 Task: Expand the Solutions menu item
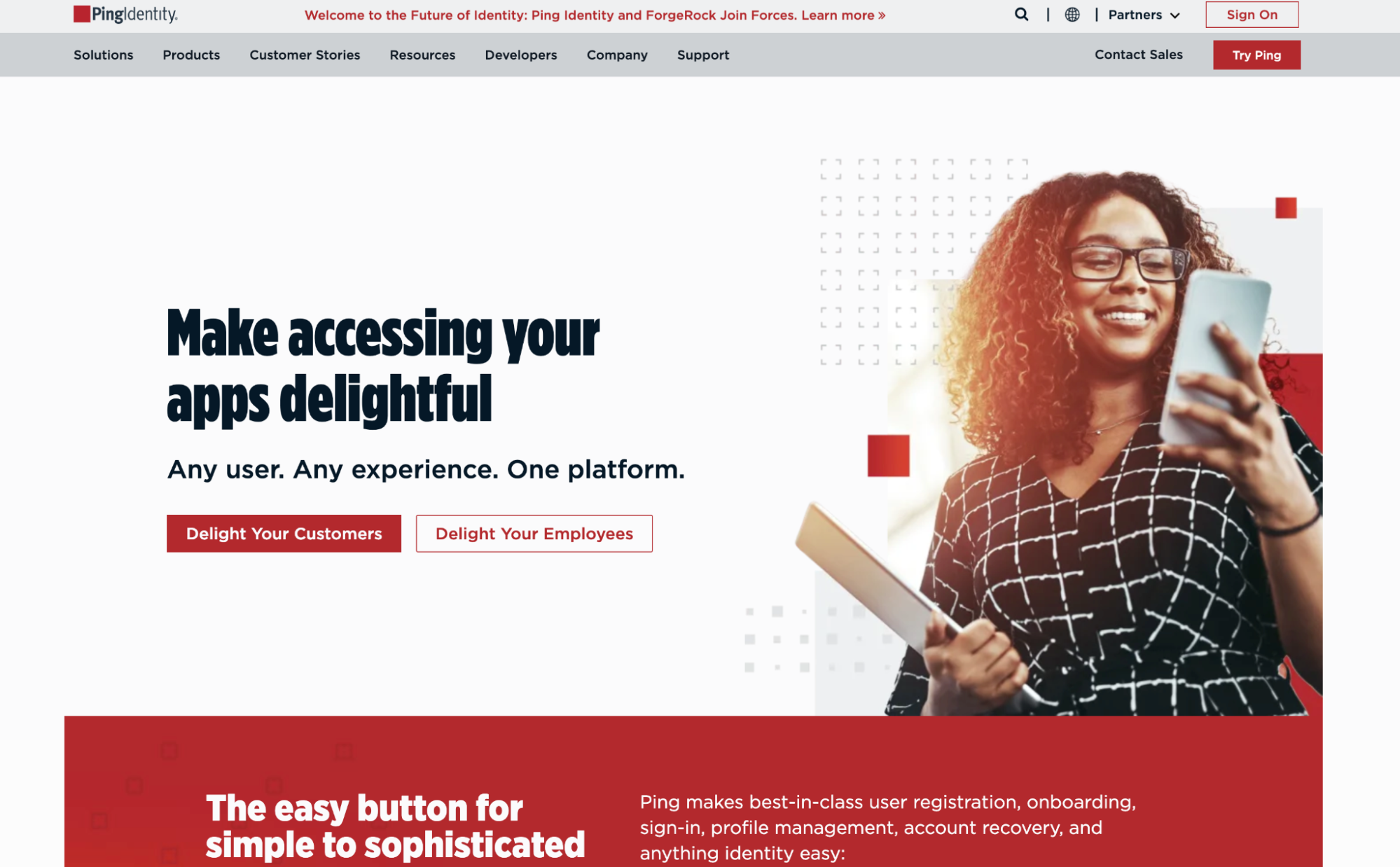point(103,55)
